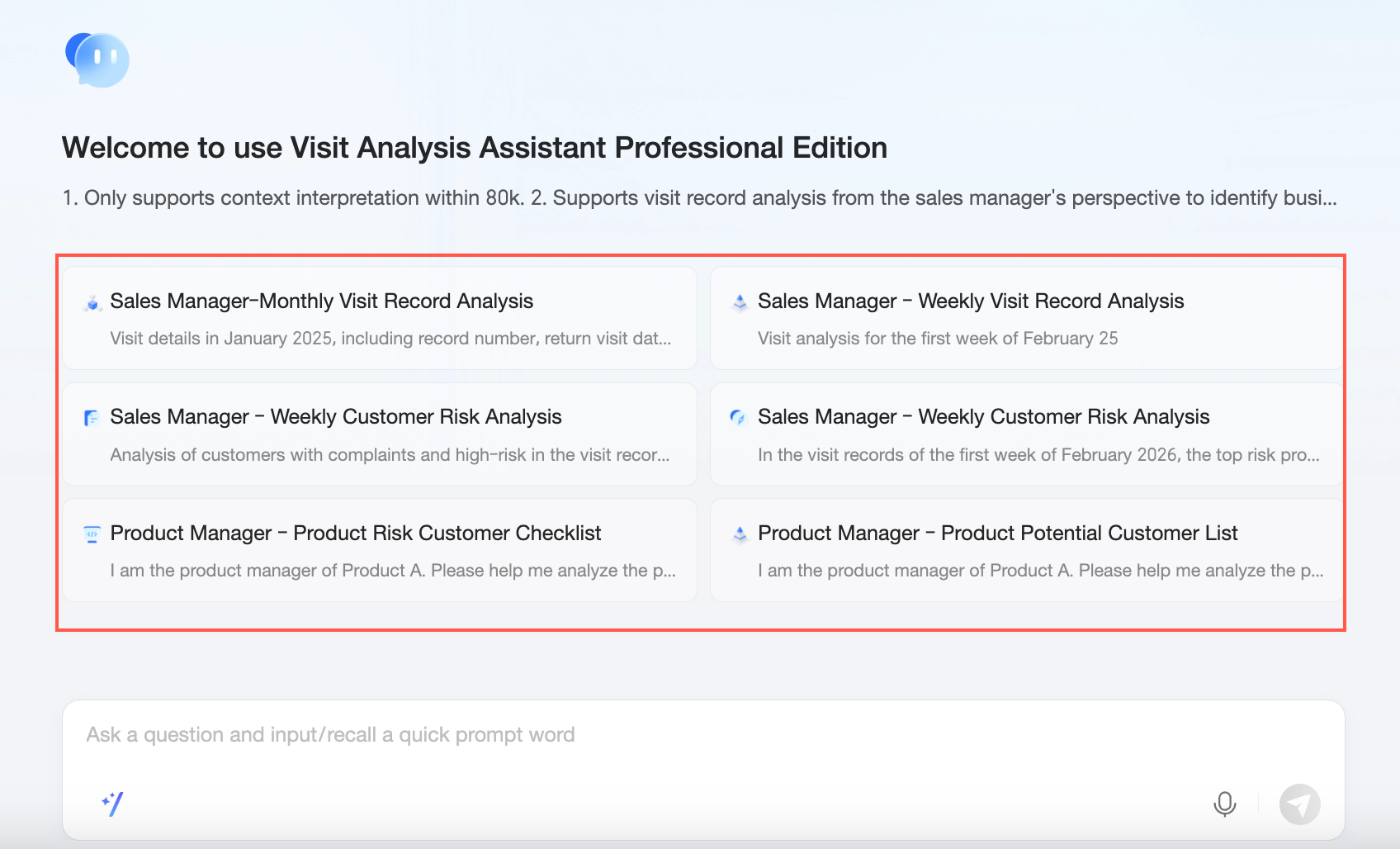Click the chat assistant logo icon
The image size is (1400, 849).
pyautogui.click(x=97, y=59)
